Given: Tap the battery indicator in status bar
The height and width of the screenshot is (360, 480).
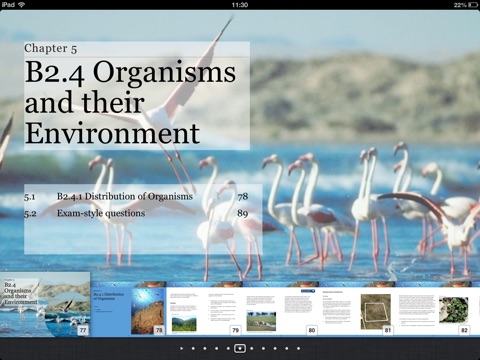Looking at the screenshot, I should pos(473,5).
